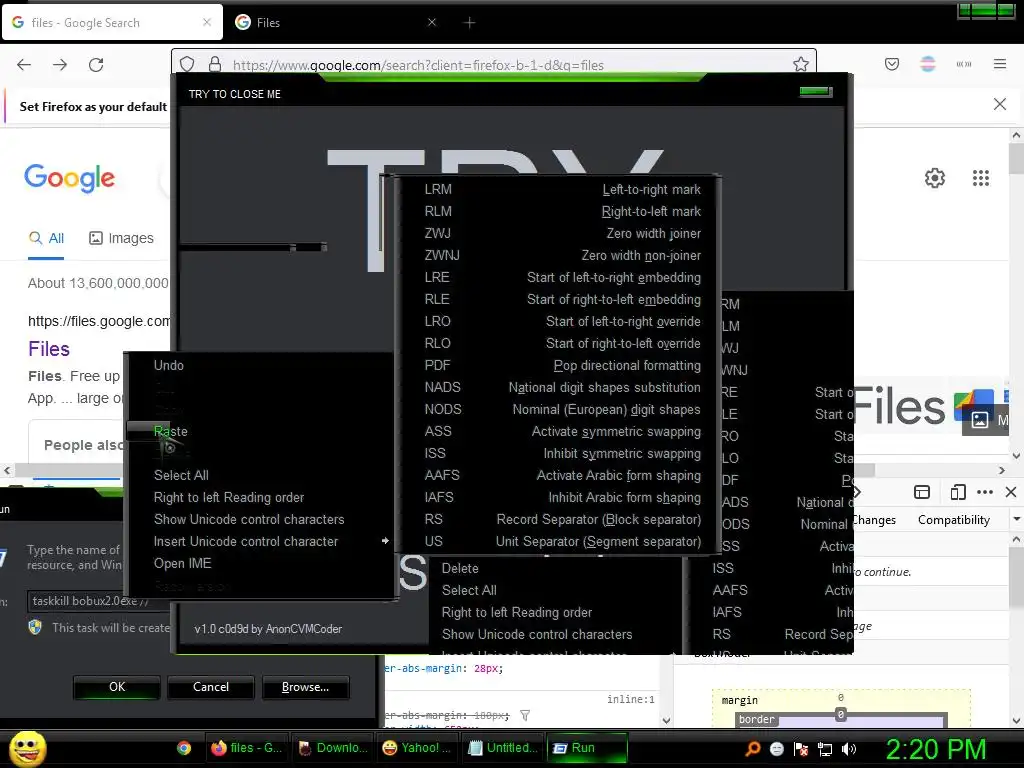
Task: Open the 'Files' search result link
Action: tap(49, 349)
